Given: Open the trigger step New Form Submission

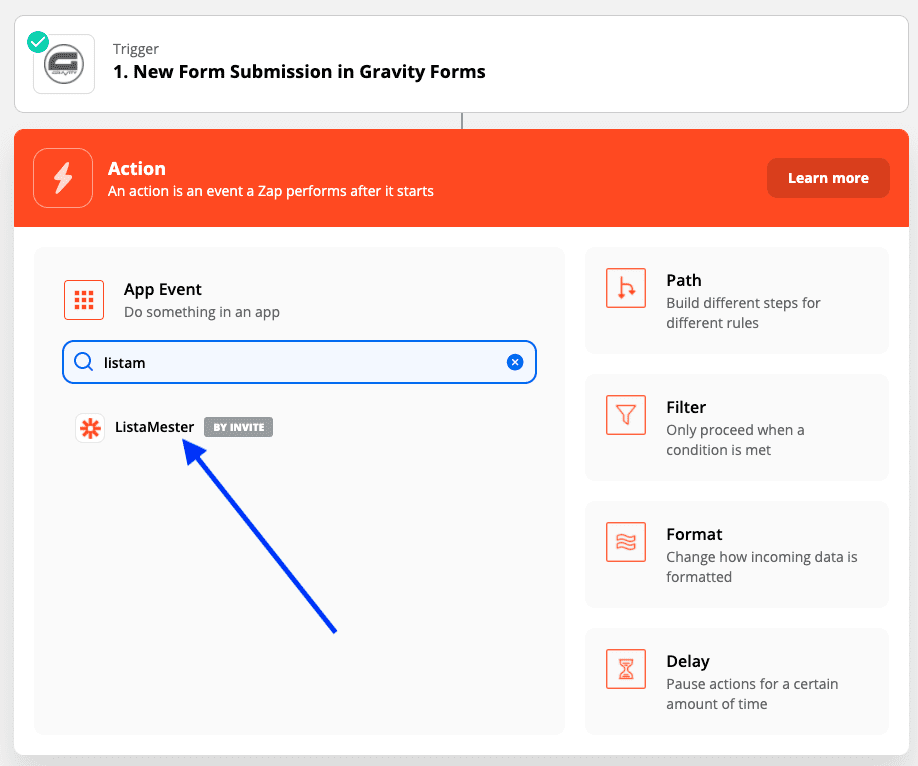Looking at the screenshot, I should tap(461, 64).
